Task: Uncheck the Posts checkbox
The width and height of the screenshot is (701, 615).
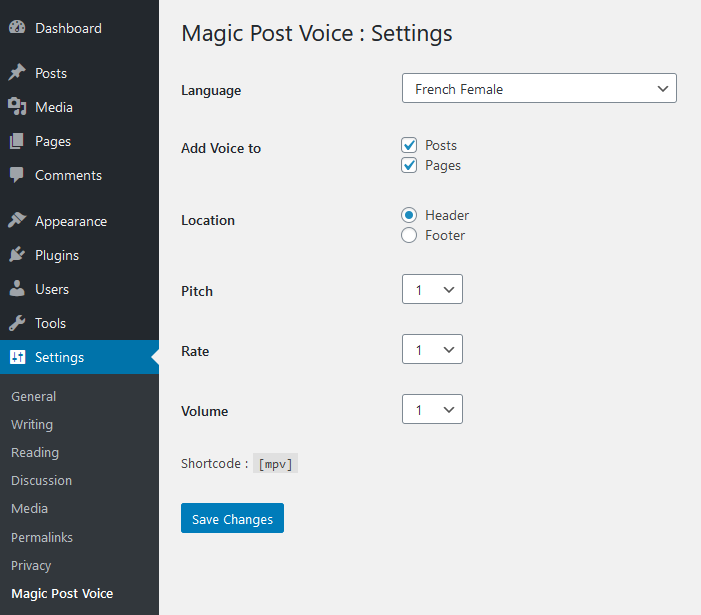Action: click(409, 145)
